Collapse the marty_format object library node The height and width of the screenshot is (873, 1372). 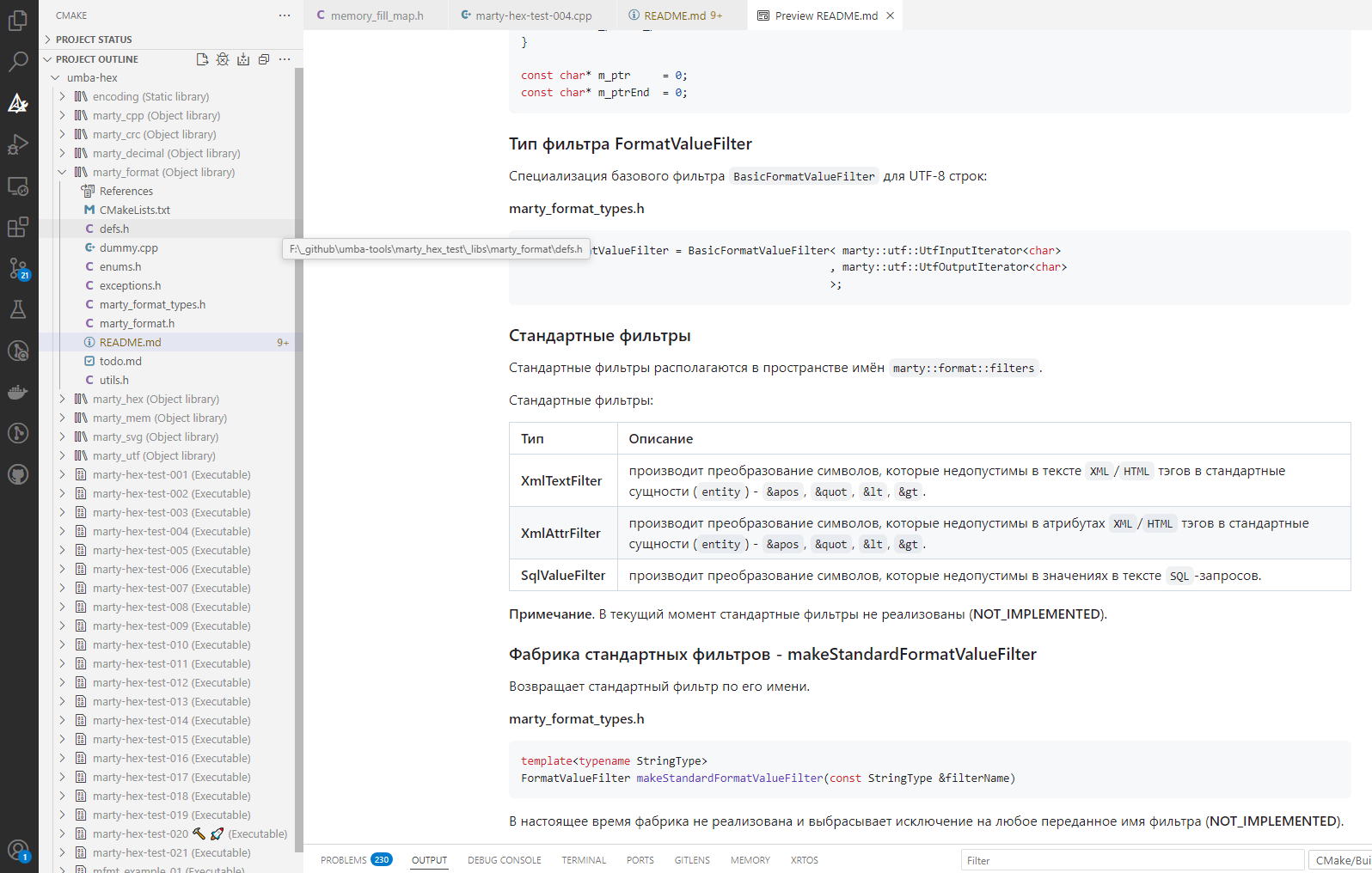point(62,172)
